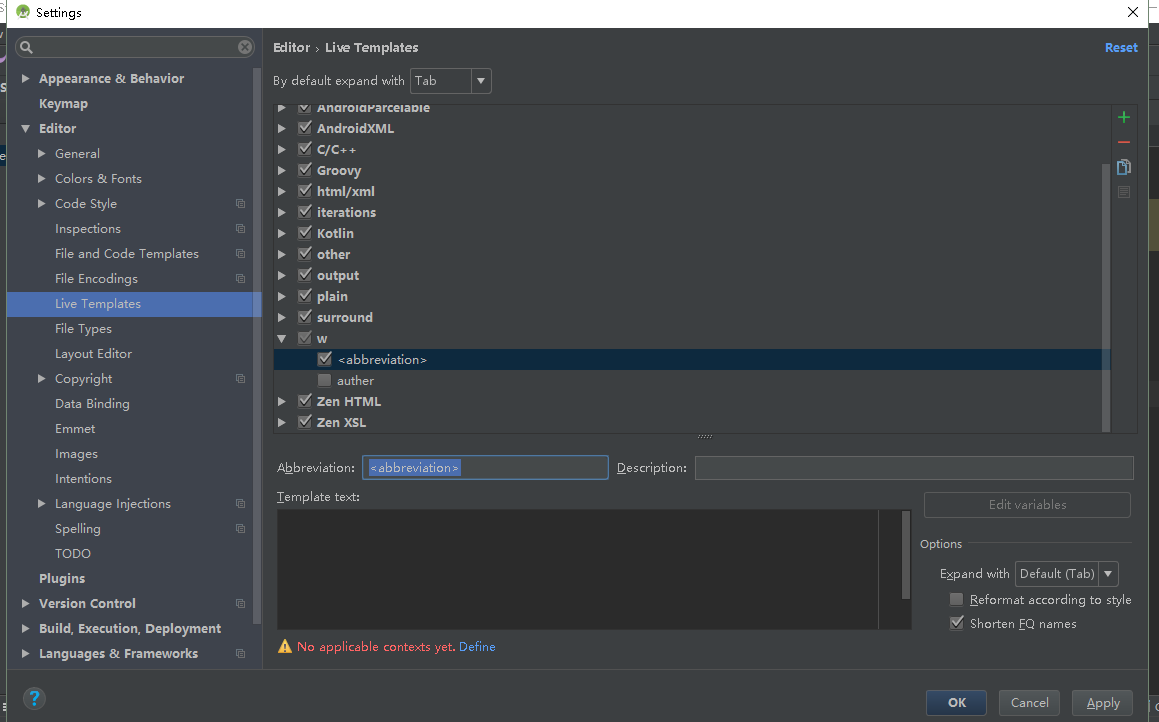Toggle the surround group checkbox
The height and width of the screenshot is (722, 1159).
[x=305, y=317]
